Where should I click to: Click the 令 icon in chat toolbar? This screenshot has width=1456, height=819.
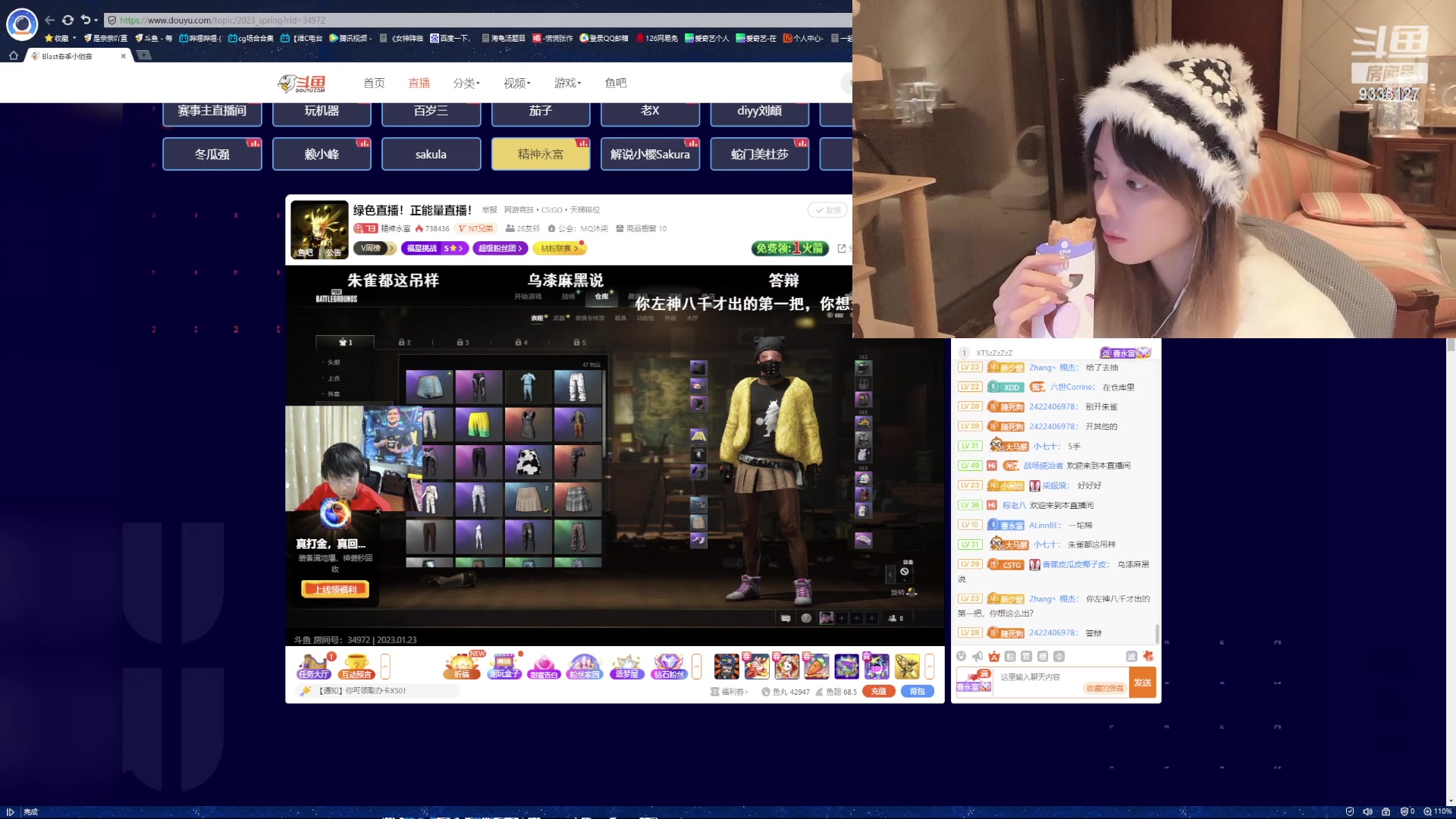point(1059,656)
